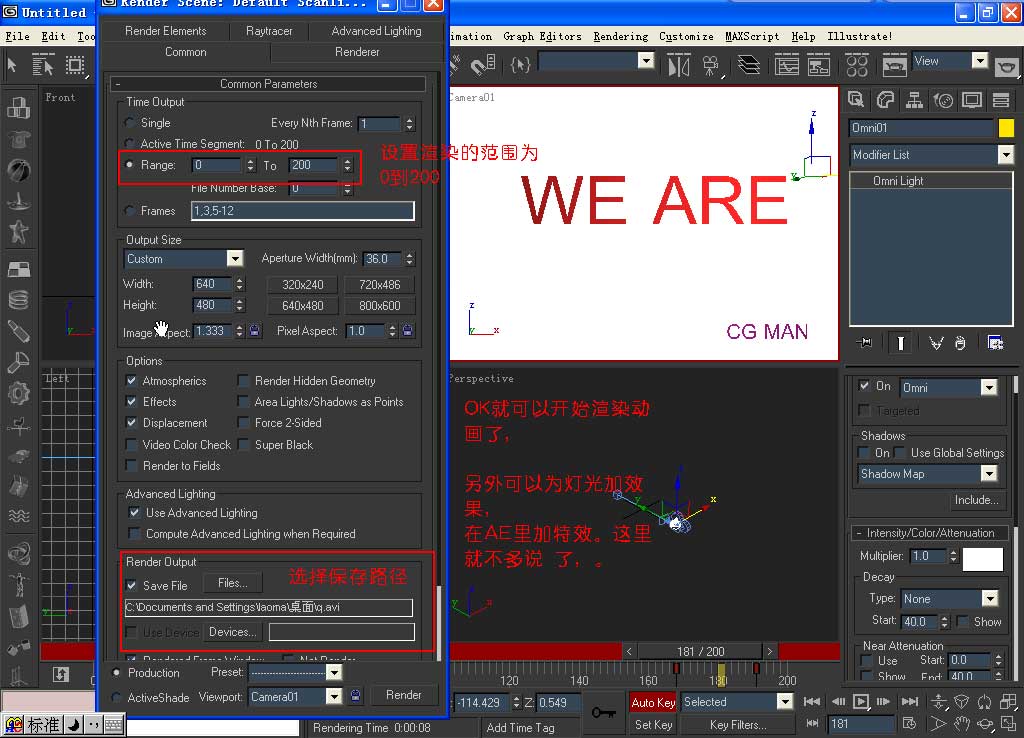This screenshot has width=1024, height=738.
Task: Switch to the Hierarchy command panel
Action: pos(914,100)
